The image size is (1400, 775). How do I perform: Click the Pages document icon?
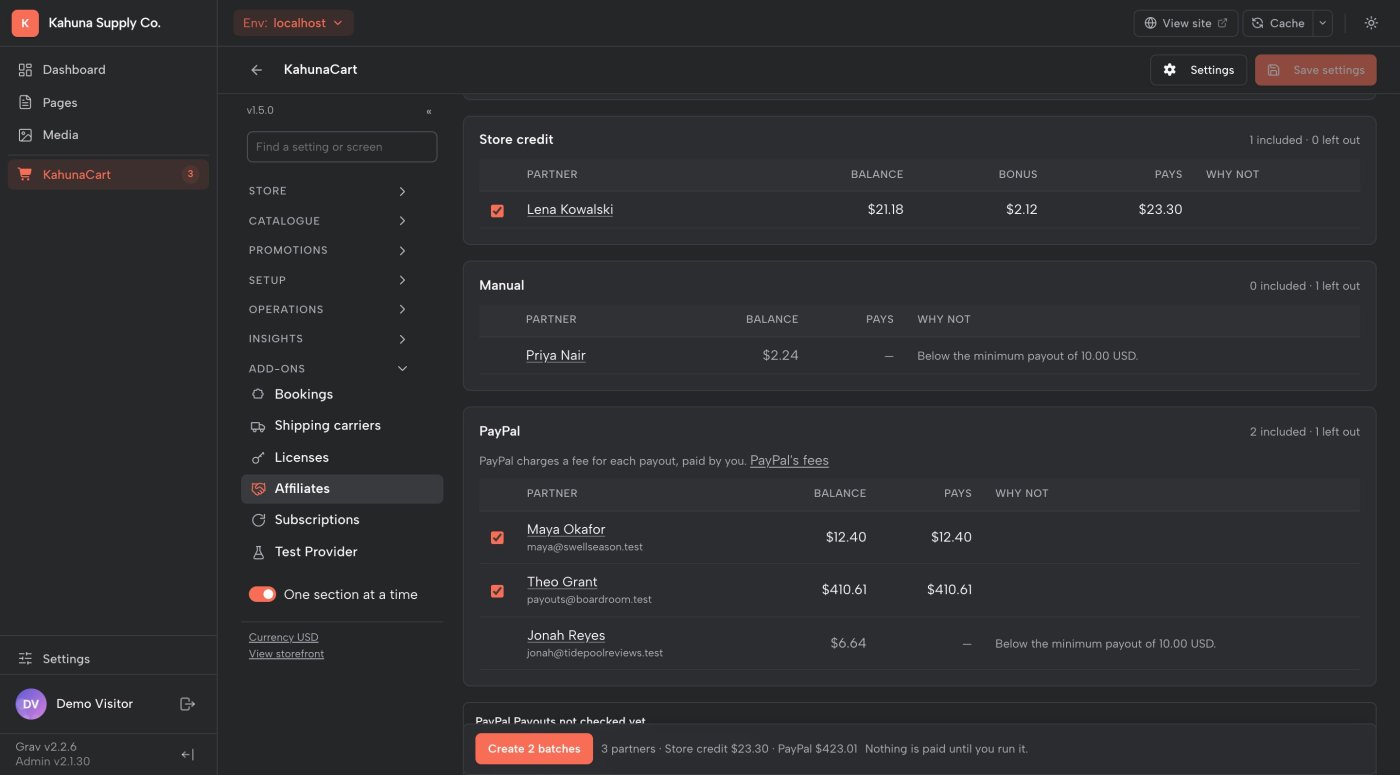click(26, 103)
